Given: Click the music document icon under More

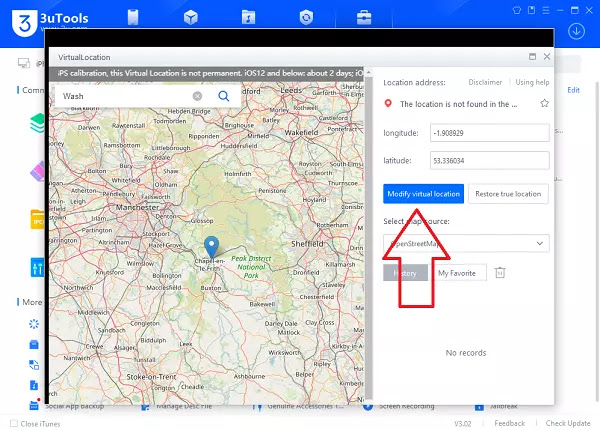Looking at the screenshot, I should pos(34,385).
